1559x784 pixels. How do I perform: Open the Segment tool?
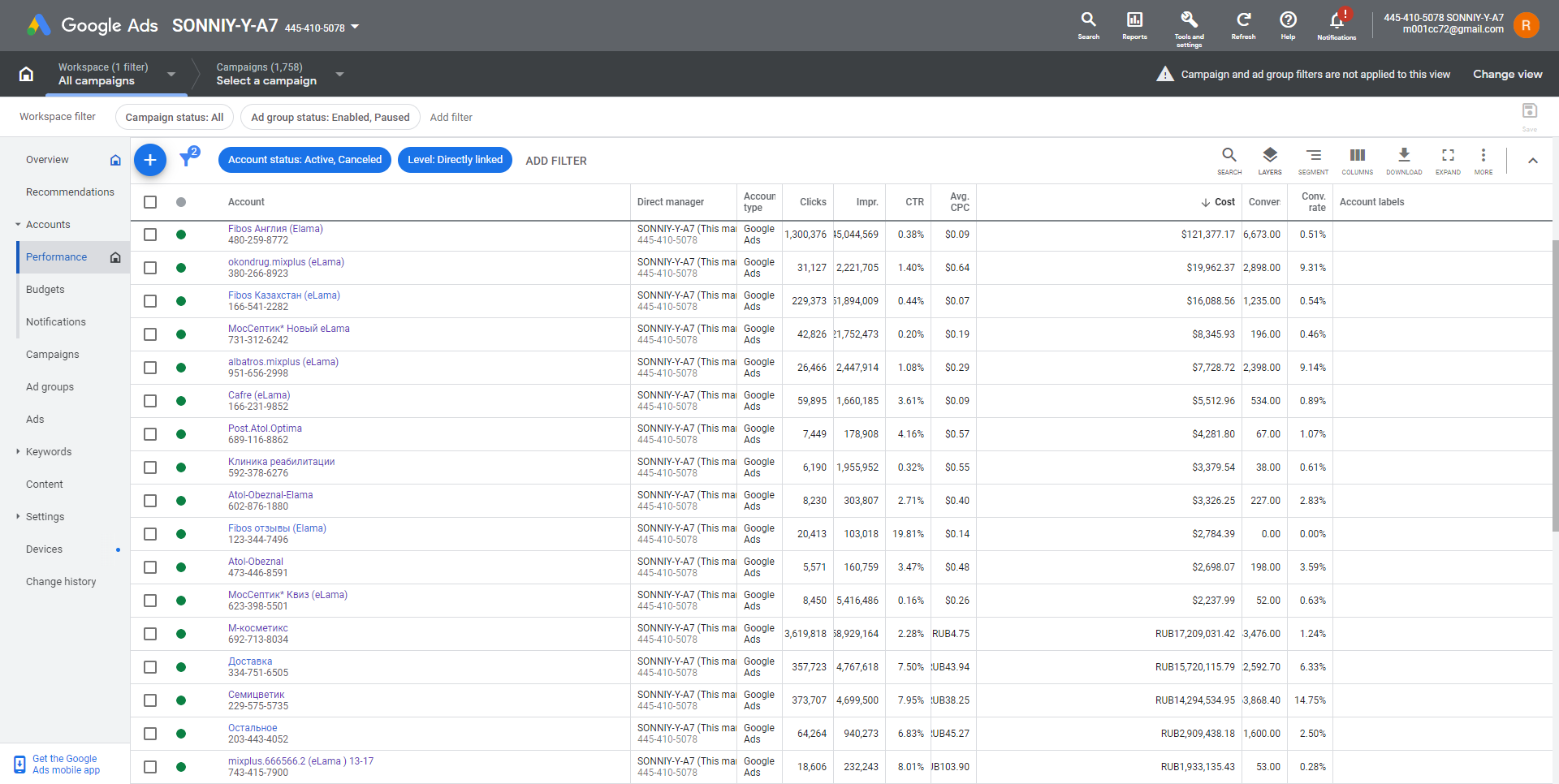1313,160
